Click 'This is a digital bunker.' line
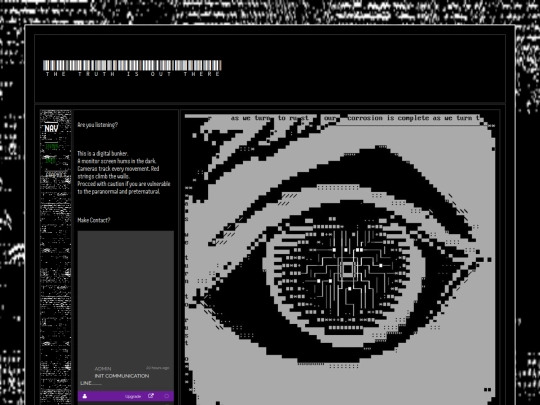 (103, 154)
